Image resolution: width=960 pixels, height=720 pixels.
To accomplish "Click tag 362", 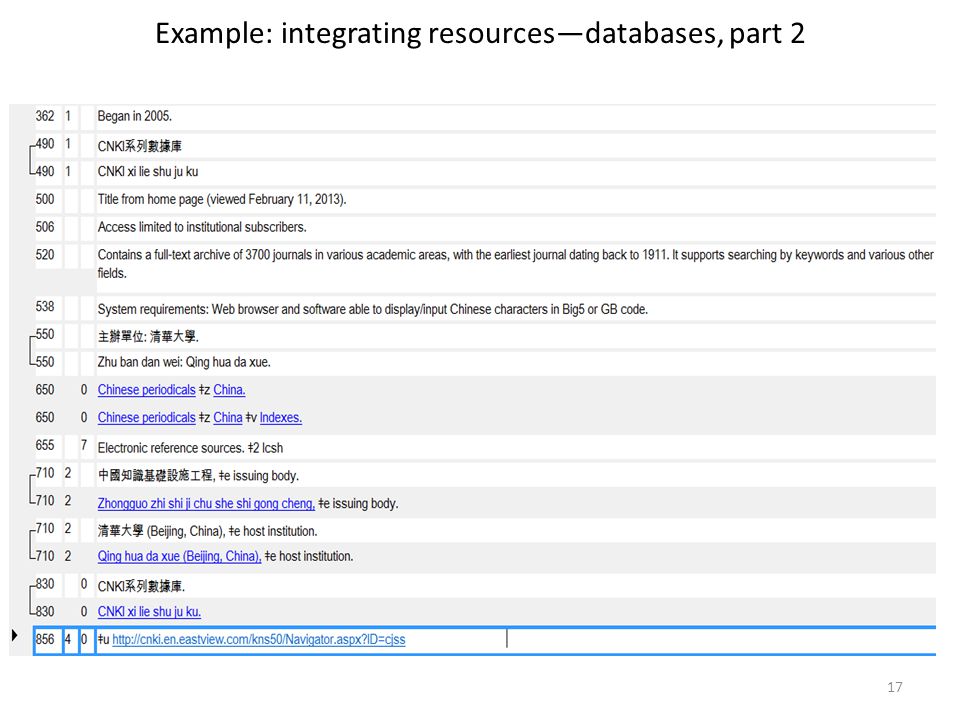I will [45, 116].
